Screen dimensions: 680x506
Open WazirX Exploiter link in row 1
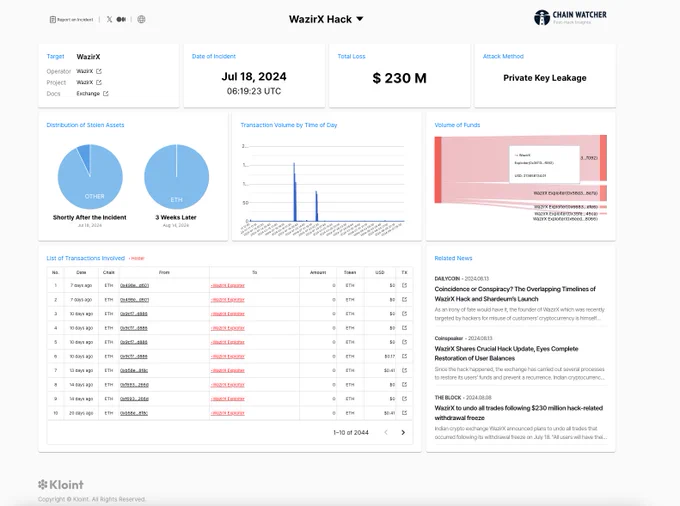pos(228,285)
